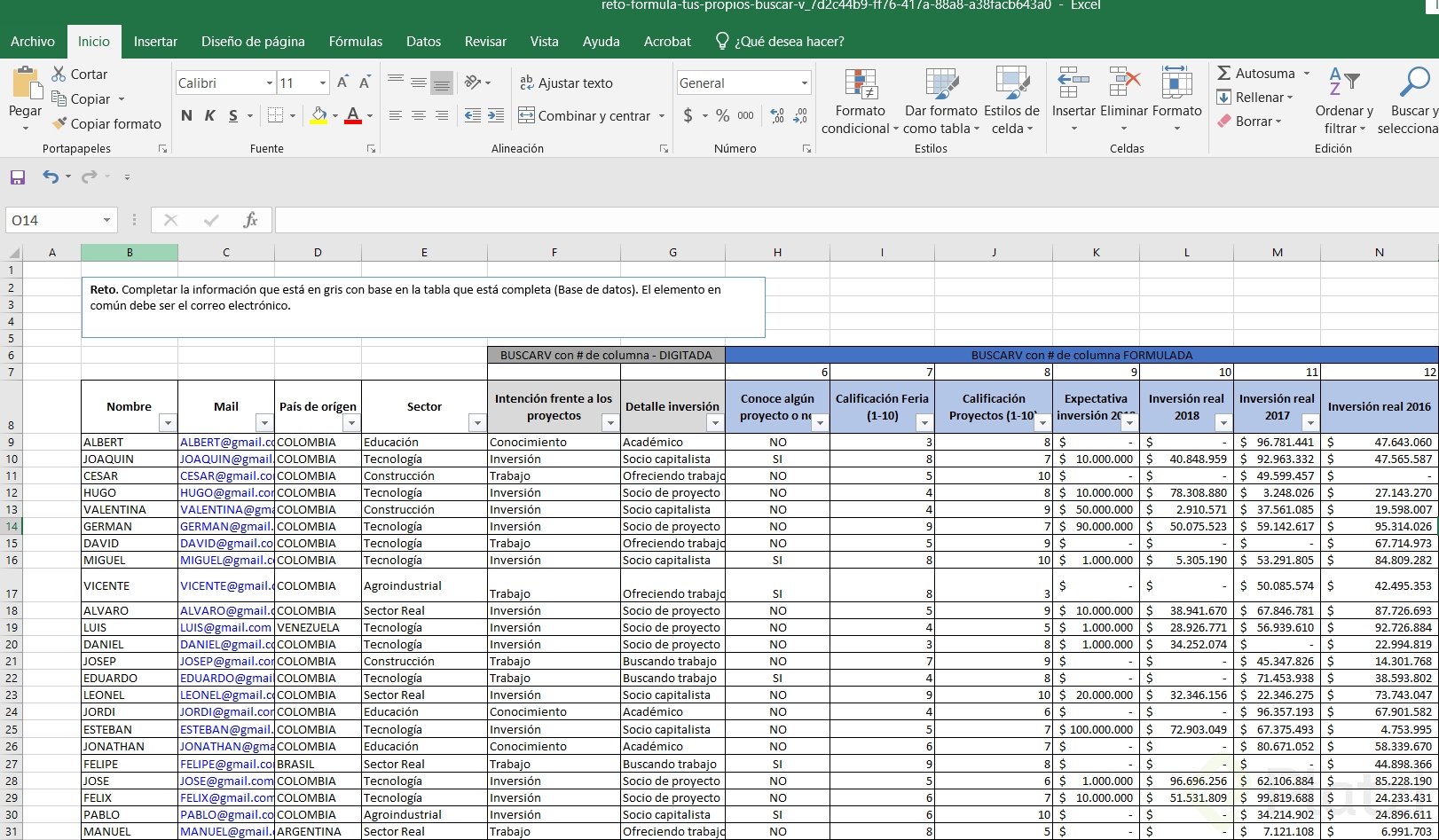Viewport: 1439px width, 840px height.
Task: Open Formato condicional icon
Action: click(860, 86)
